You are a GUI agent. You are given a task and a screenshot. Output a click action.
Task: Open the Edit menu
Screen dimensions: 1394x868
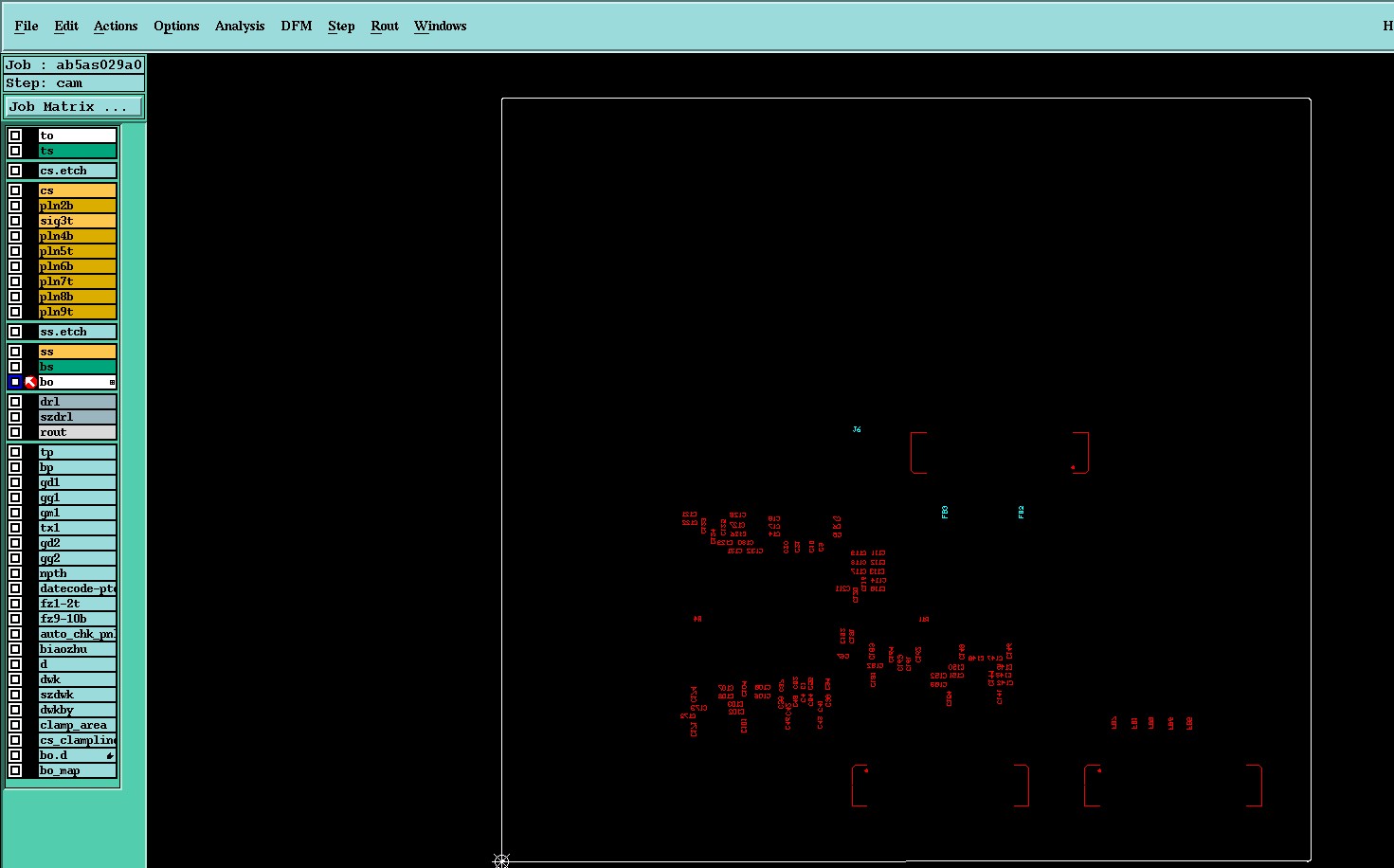coord(66,26)
